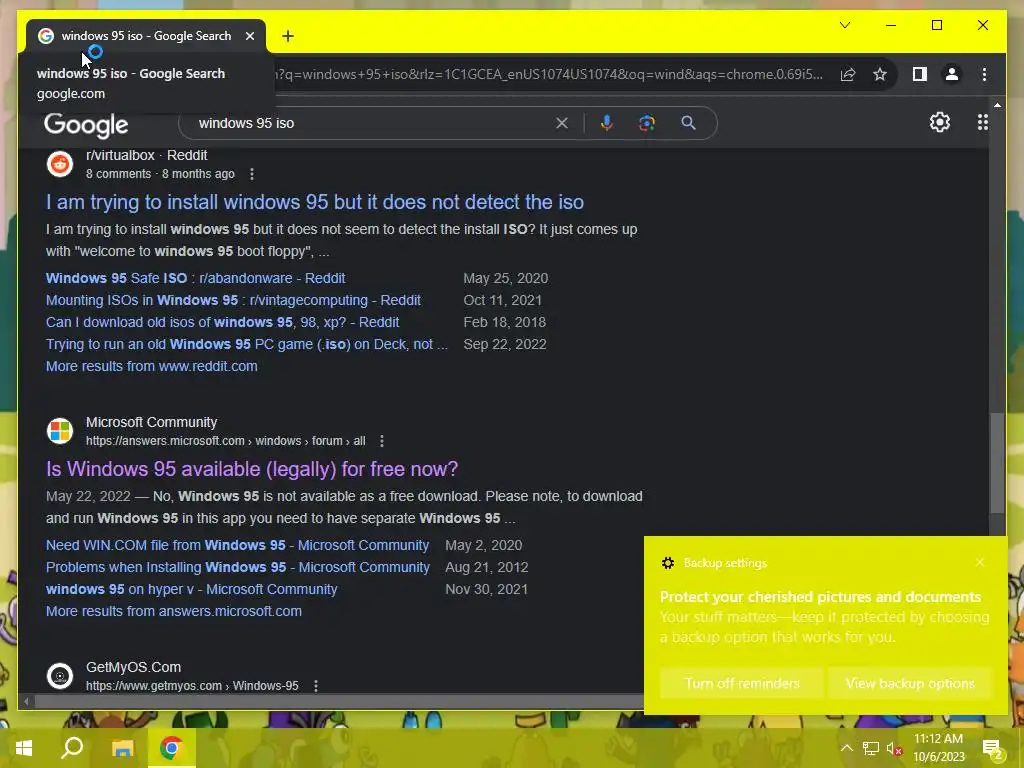The width and height of the screenshot is (1024, 768).
Task: Open 'Need WIN.COM file from Windows 95' link
Action: 237,545
